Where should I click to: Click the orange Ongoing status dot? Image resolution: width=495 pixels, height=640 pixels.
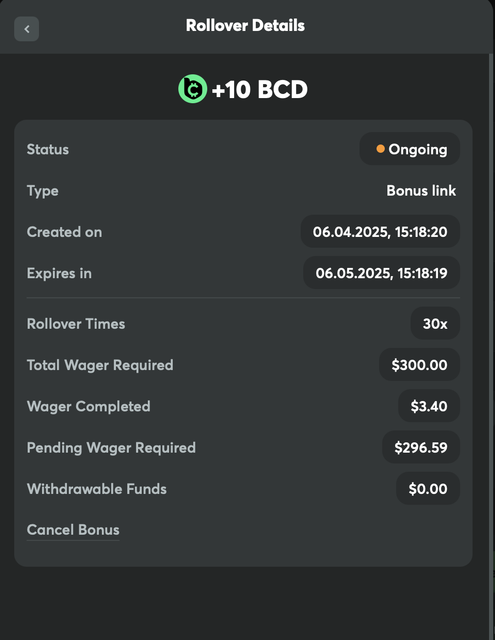(x=380, y=149)
